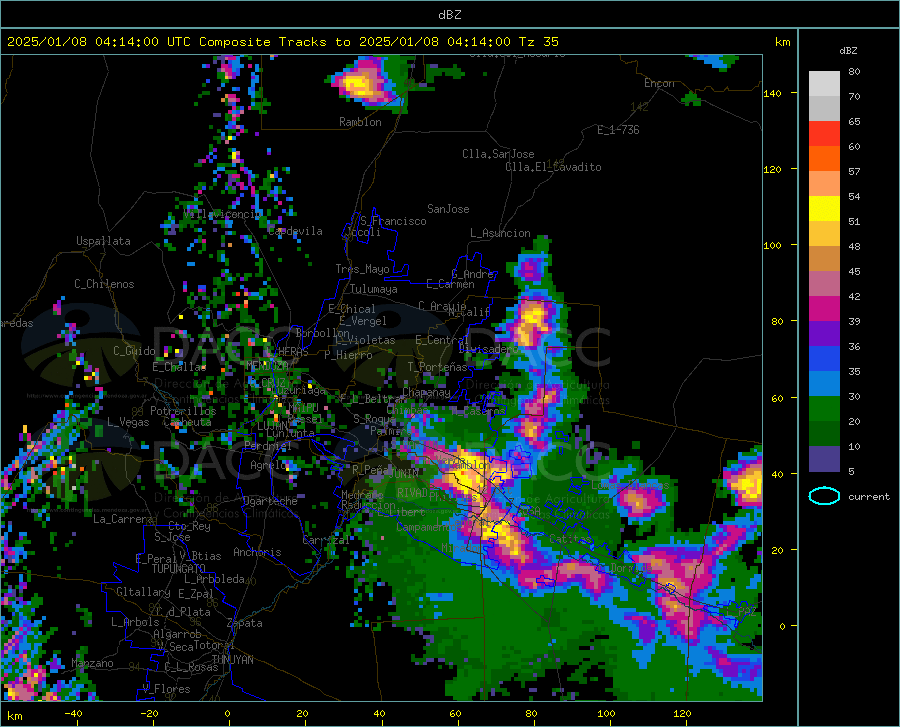Click the 'Capdevila' map label
The image size is (900, 727).
click(x=295, y=231)
